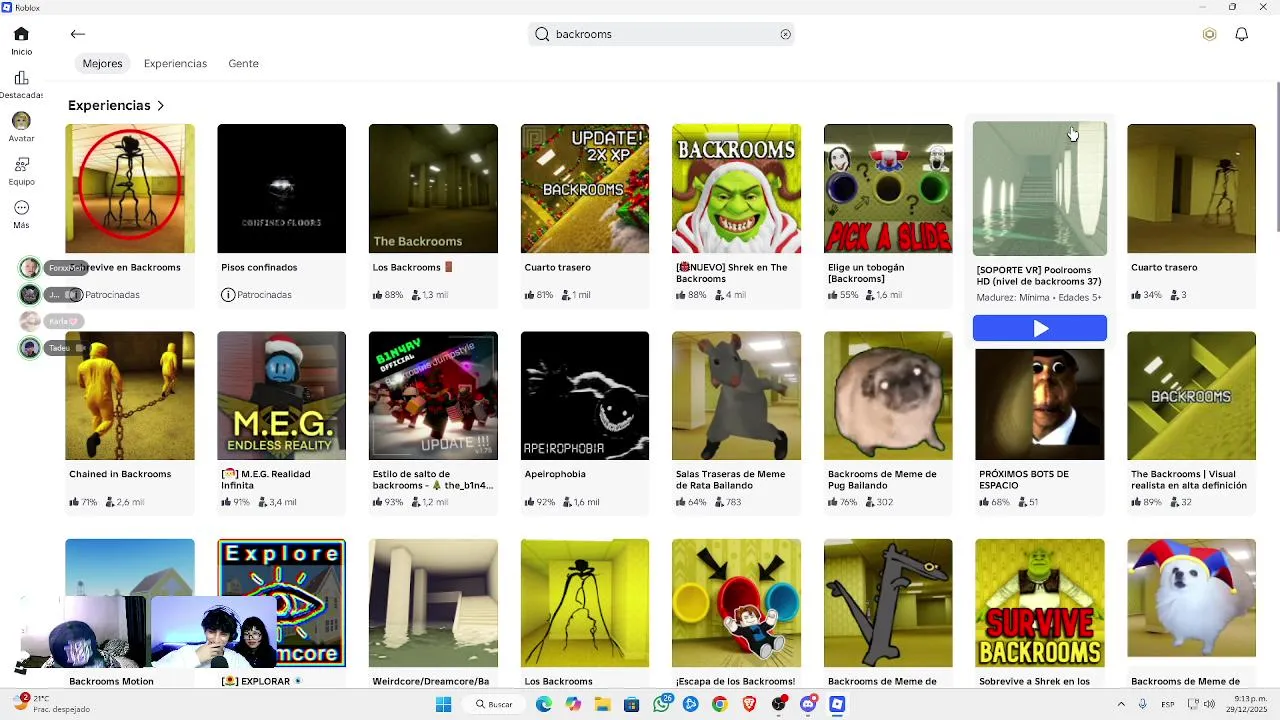1280x720 pixels.
Task: Show hidden system tray icons
Action: coord(1120,704)
